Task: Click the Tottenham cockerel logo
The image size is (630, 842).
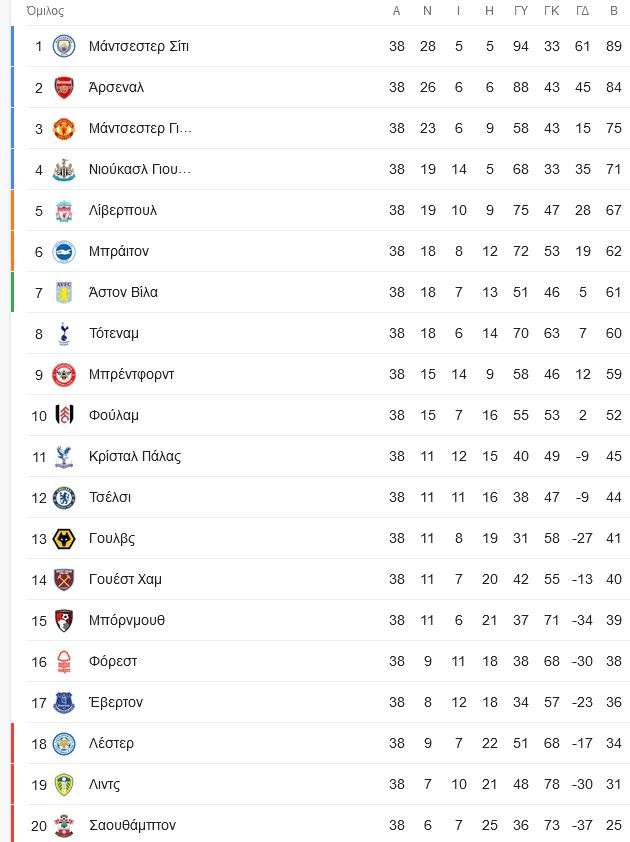Action: coord(64,333)
